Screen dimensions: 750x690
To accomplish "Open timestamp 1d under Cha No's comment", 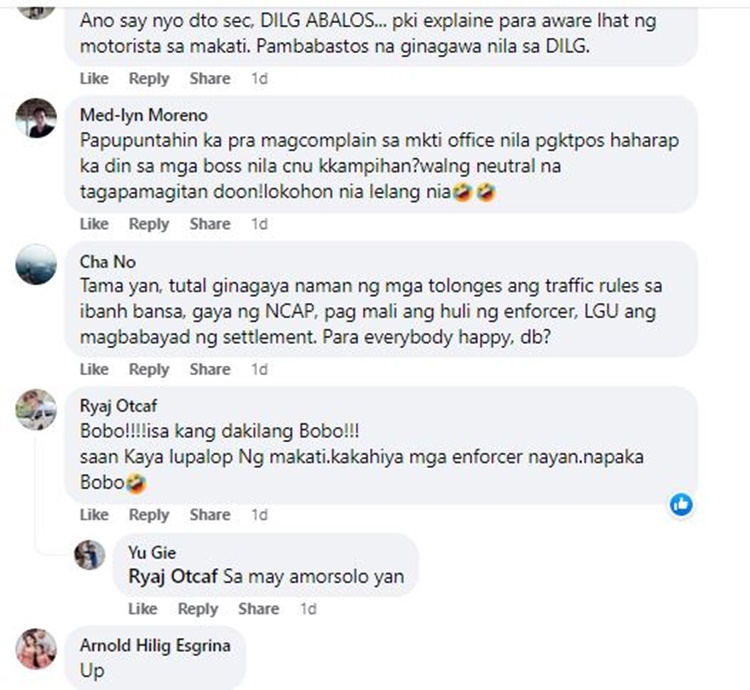I will (x=260, y=369).
